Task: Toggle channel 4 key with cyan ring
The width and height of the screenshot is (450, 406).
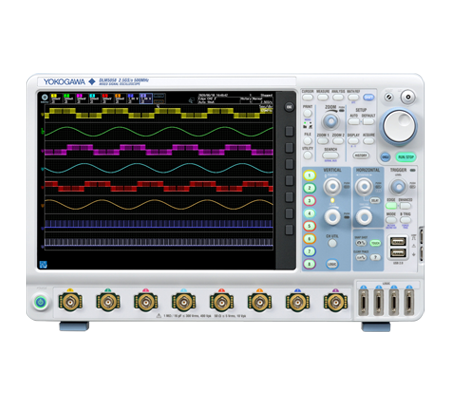Action: (x=309, y=213)
